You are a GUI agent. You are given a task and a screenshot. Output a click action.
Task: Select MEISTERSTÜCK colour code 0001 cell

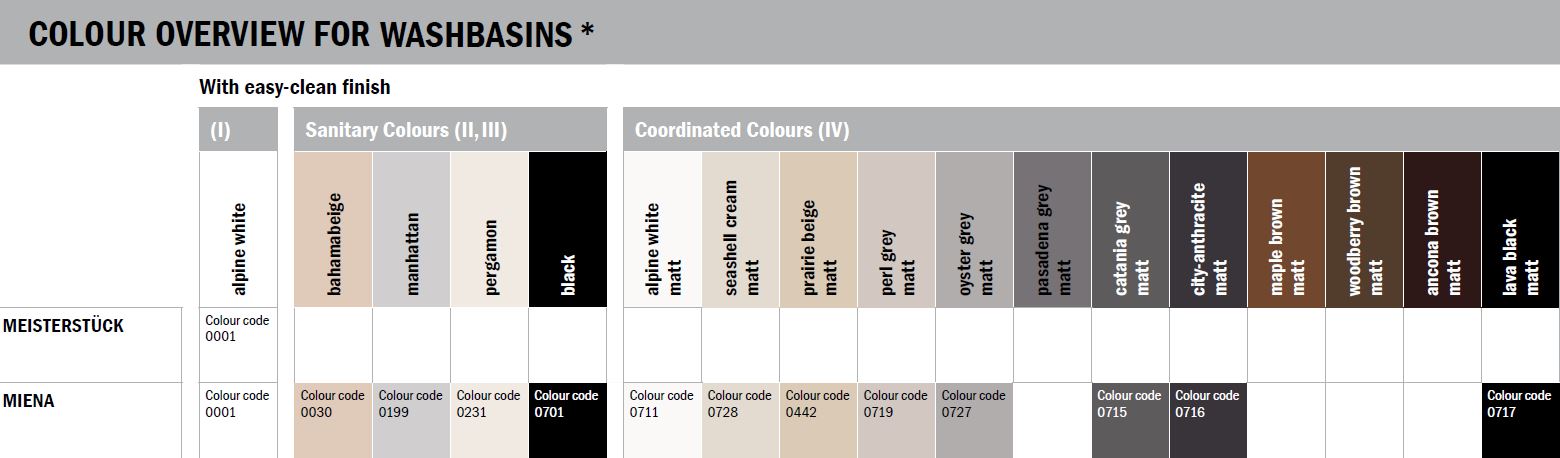pos(238,345)
